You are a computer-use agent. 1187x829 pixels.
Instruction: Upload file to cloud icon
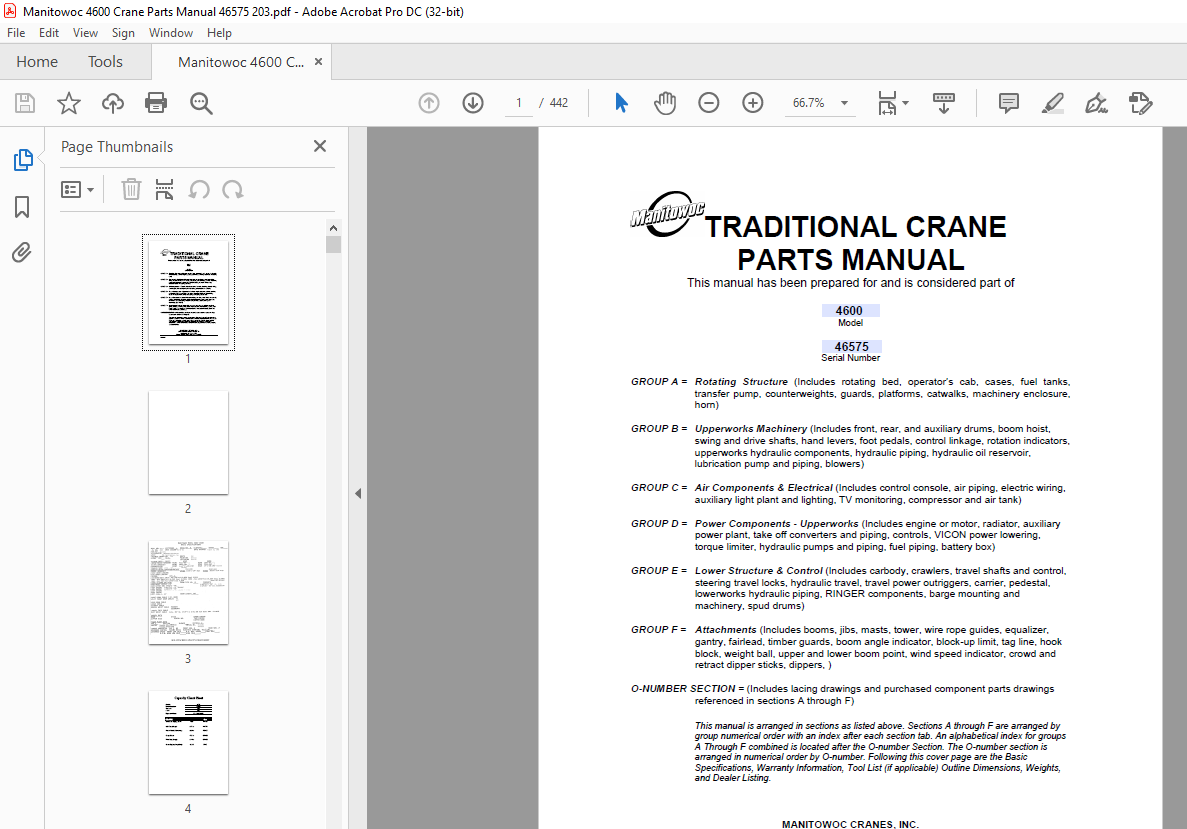tap(113, 103)
